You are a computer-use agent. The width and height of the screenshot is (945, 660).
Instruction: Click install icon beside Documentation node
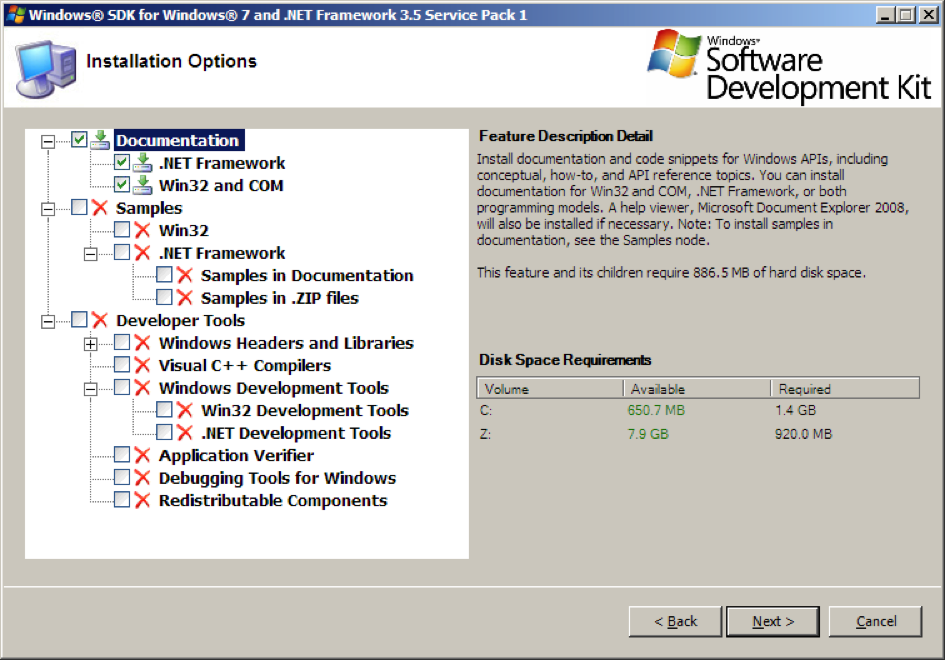pyautogui.click(x=101, y=140)
